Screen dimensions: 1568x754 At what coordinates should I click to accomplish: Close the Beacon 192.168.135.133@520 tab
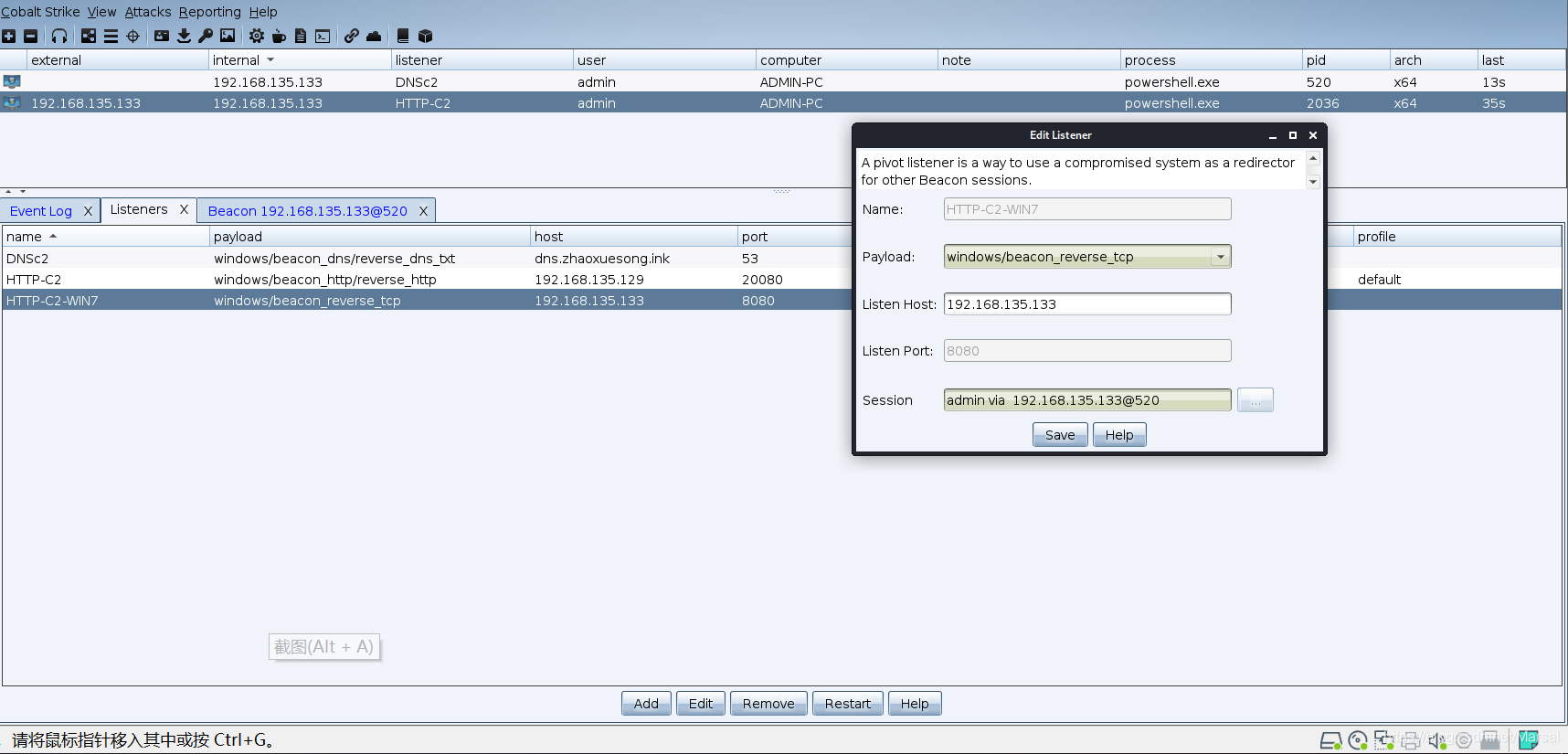pos(423,211)
